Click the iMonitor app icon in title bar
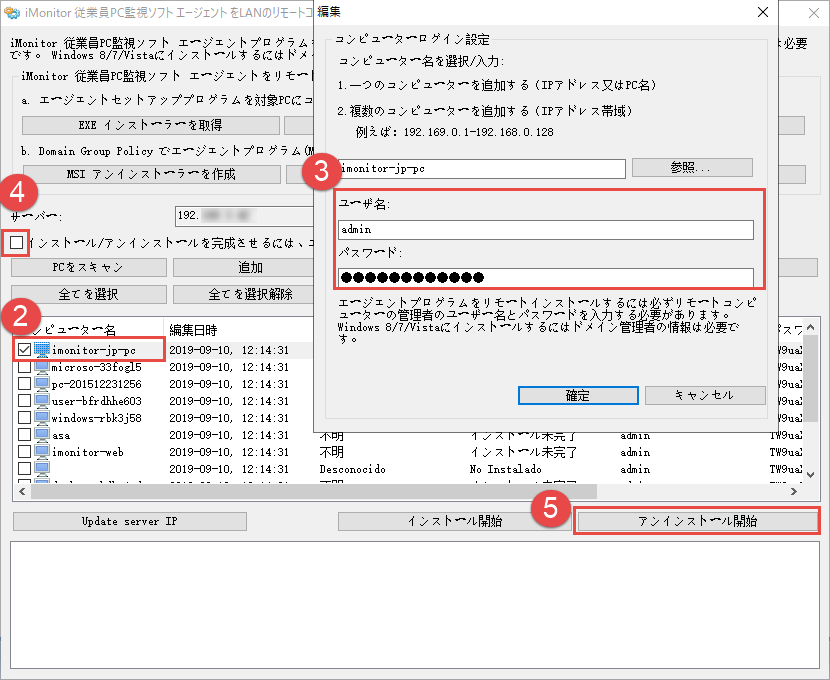Viewport: 830px width, 680px height. [11, 12]
